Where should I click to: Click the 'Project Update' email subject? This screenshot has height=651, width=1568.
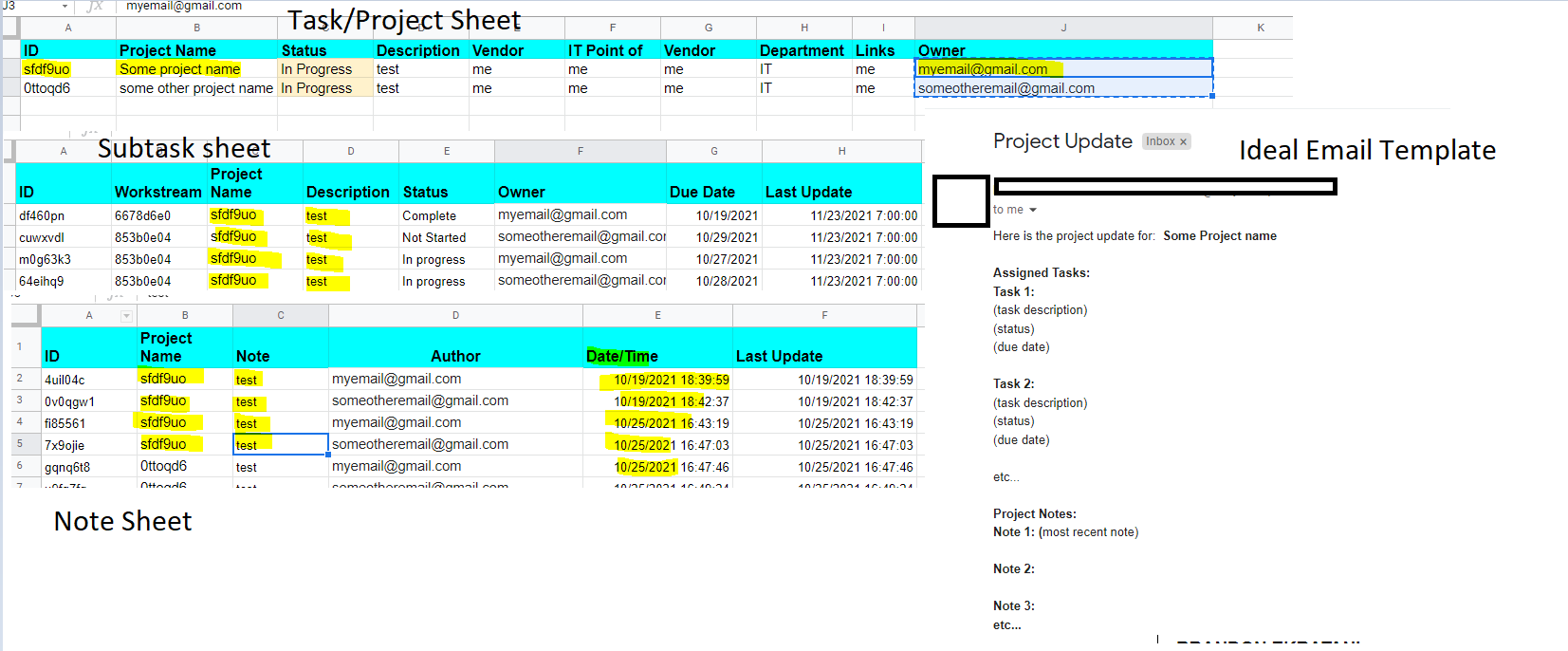click(x=1062, y=140)
